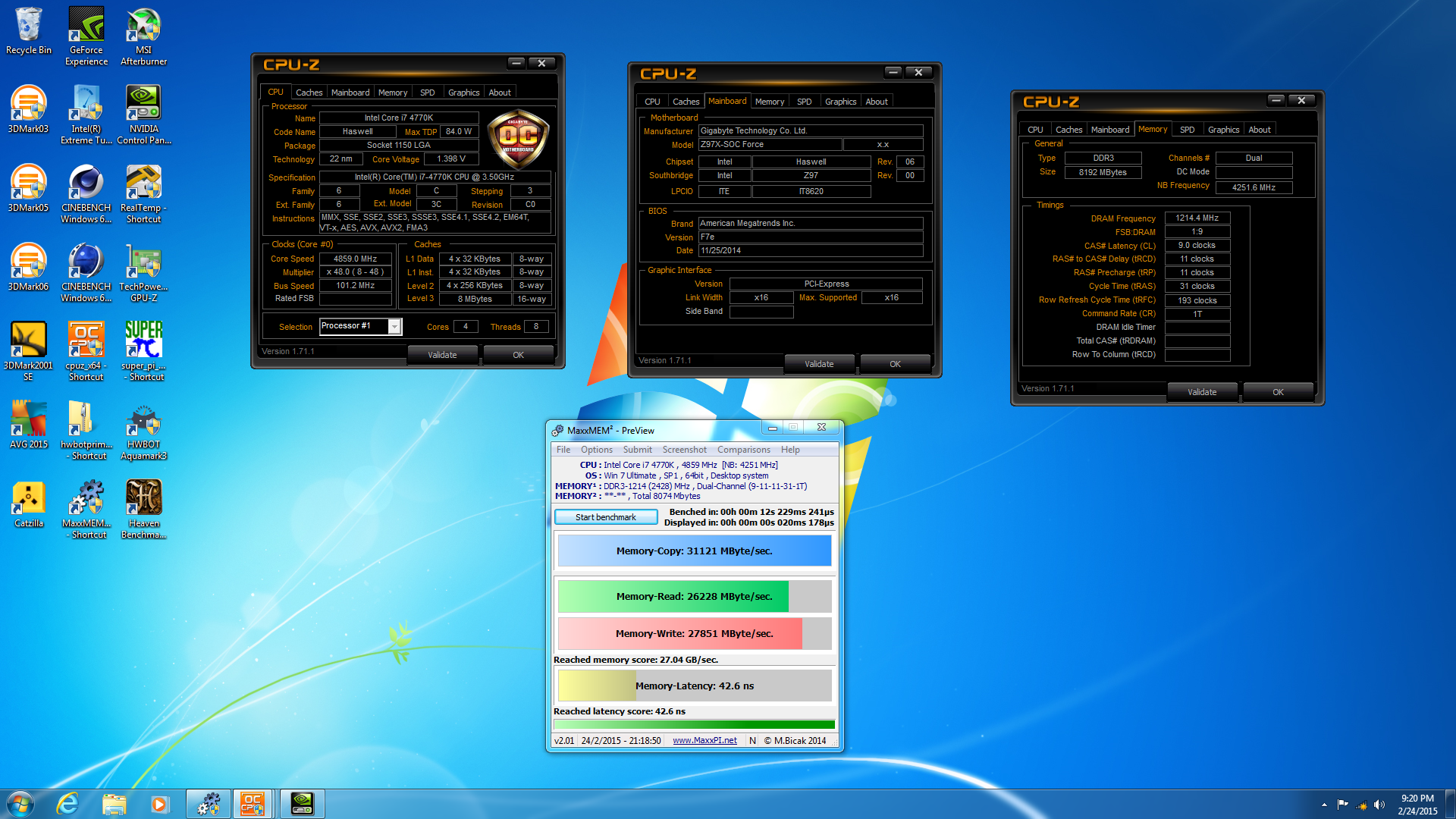
Task: Launch the HWBOT Aquamark3 icon
Action: point(144,430)
